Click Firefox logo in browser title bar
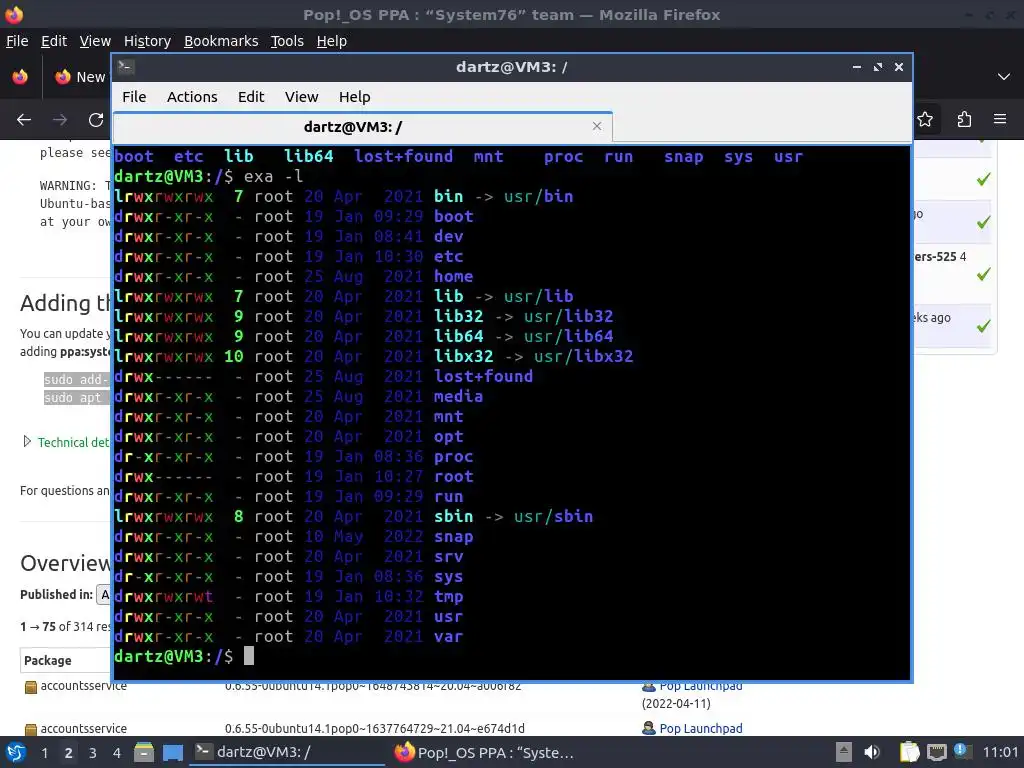 [x=14, y=14]
